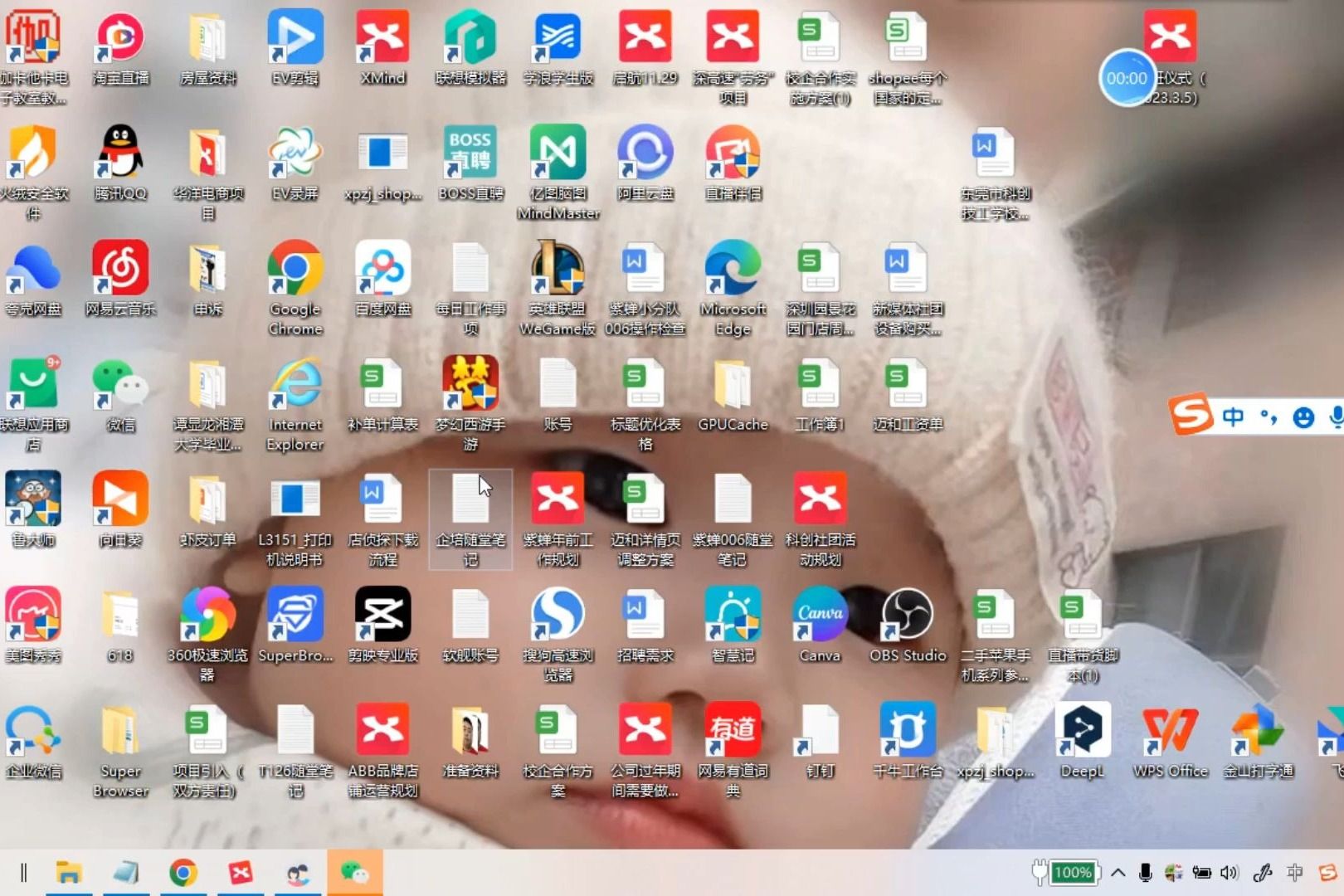The width and height of the screenshot is (1344, 896).
Task: Open File Explorer from the taskbar
Action: click(68, 872)
